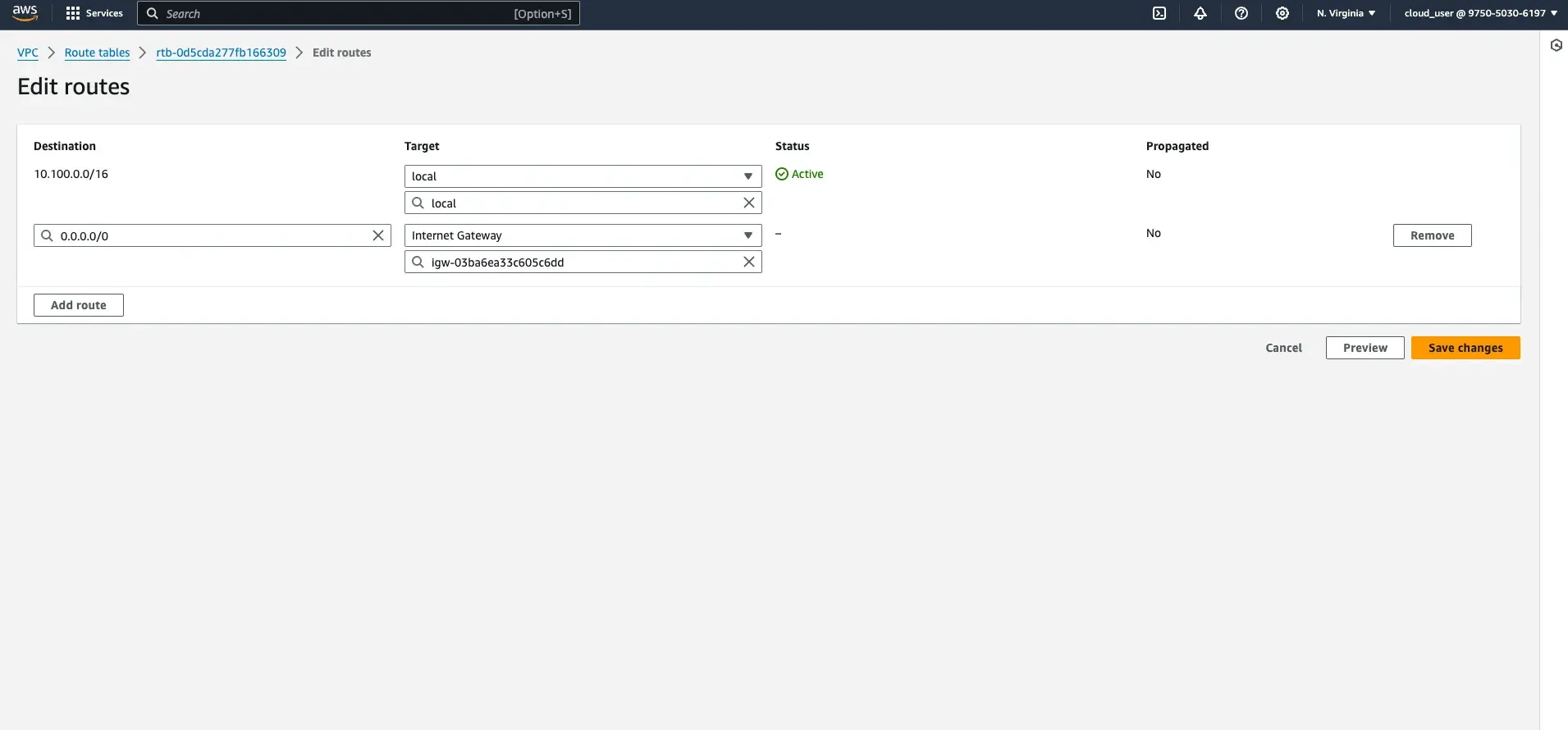1568x730 pixels.
Task: Open the notifications bell
Action: (x=1200, y=13)
